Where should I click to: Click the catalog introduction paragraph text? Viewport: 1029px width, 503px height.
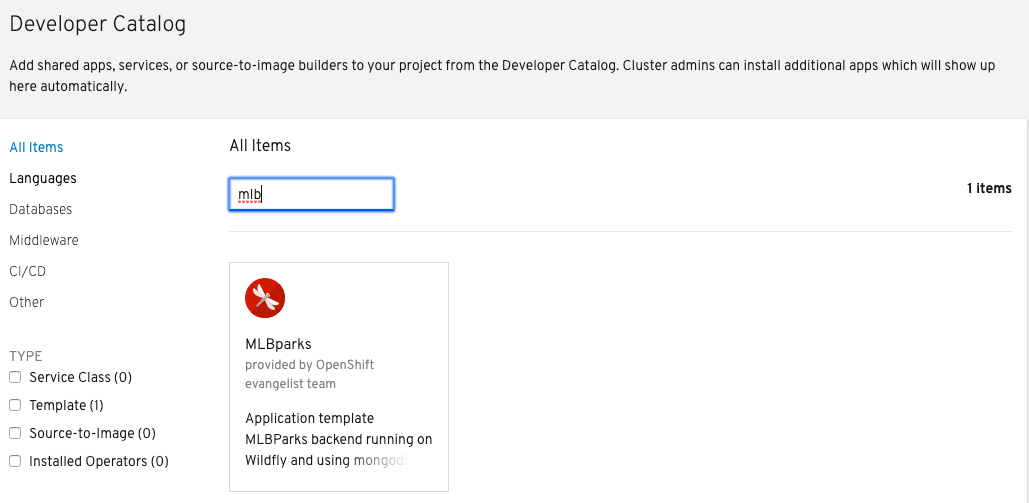(502, 76)
